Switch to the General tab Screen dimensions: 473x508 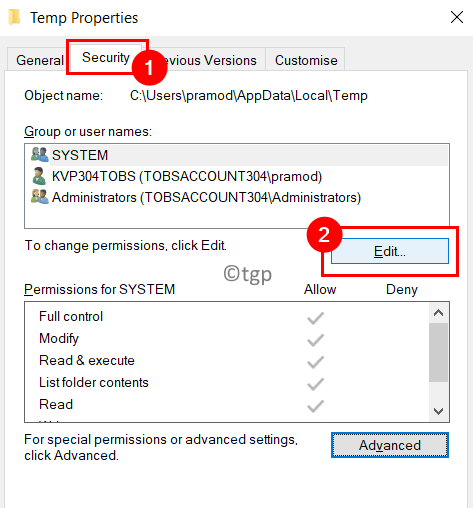pos(40,60)
